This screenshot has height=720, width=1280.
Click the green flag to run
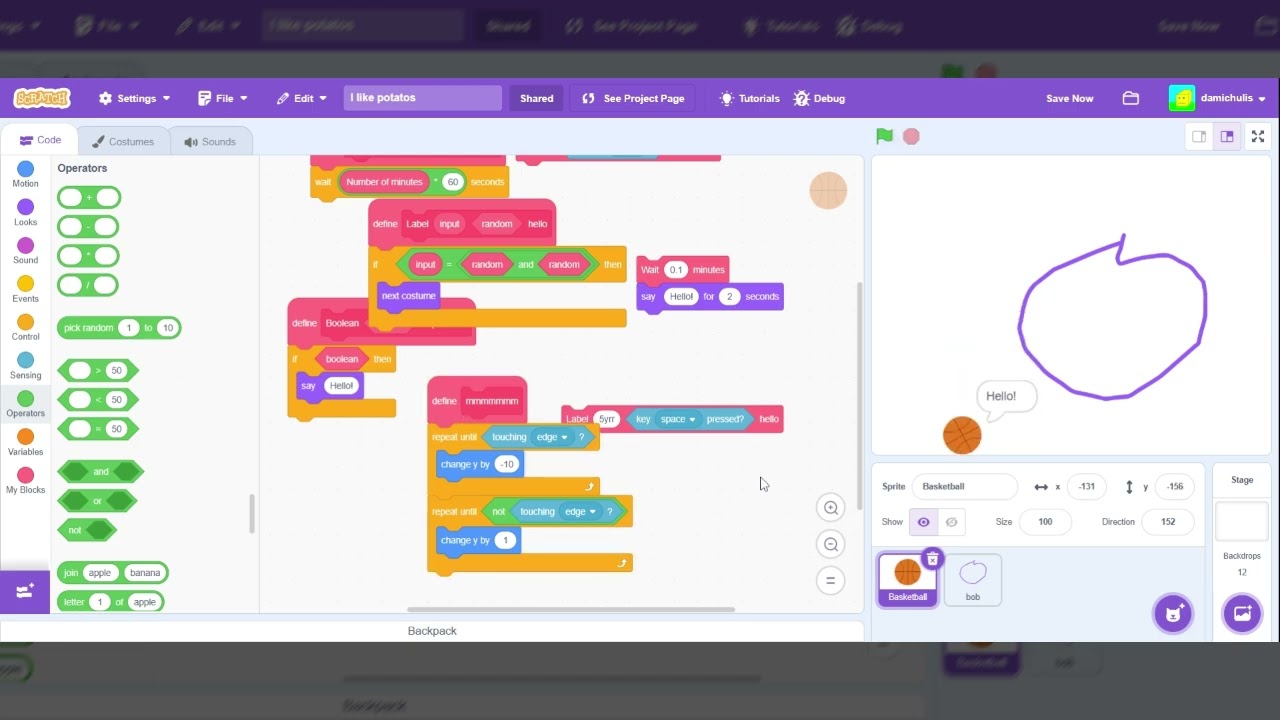884,136
